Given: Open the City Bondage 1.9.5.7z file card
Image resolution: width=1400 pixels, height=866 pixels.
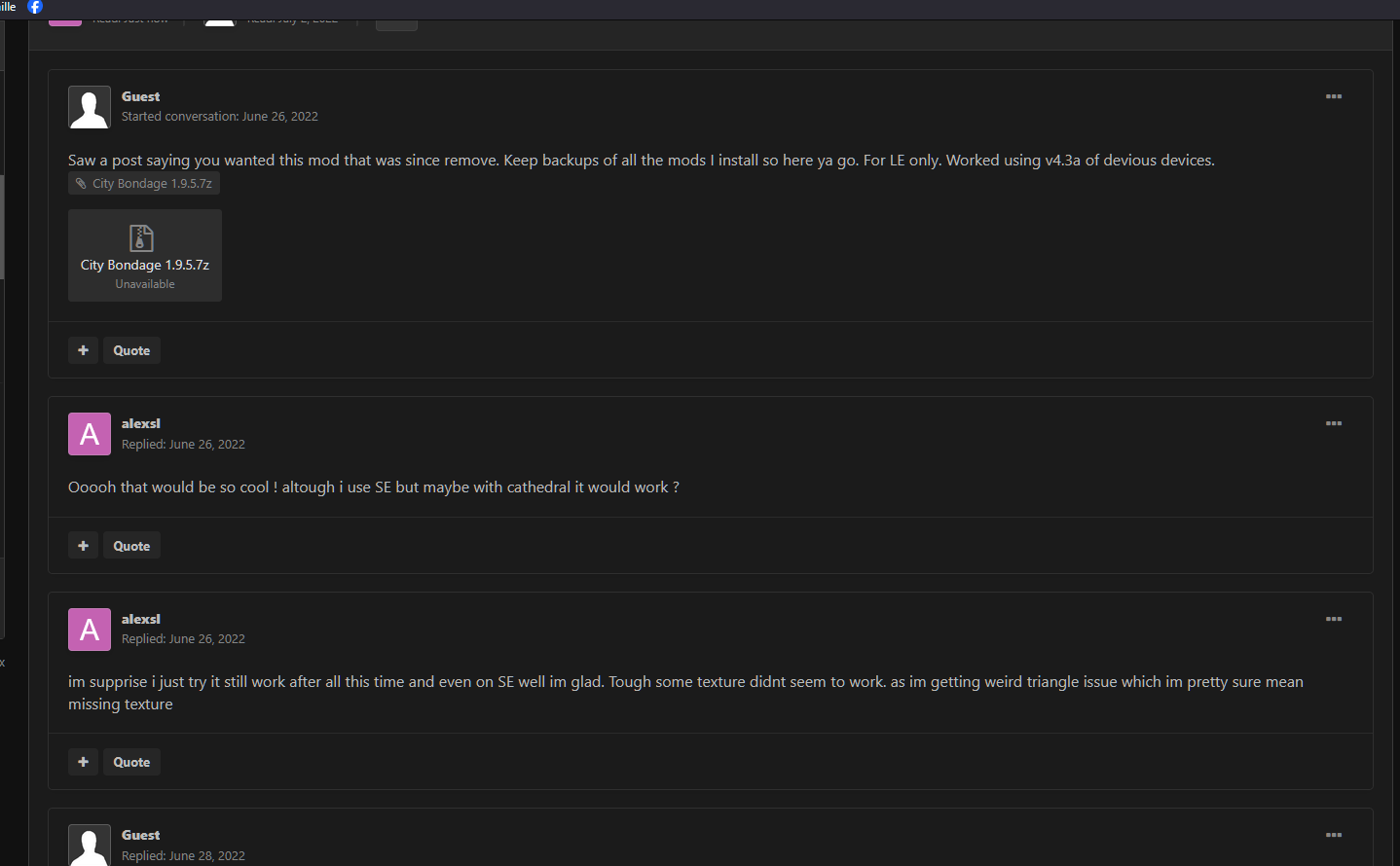Looking at the screenshot, I should coord(145,255).
